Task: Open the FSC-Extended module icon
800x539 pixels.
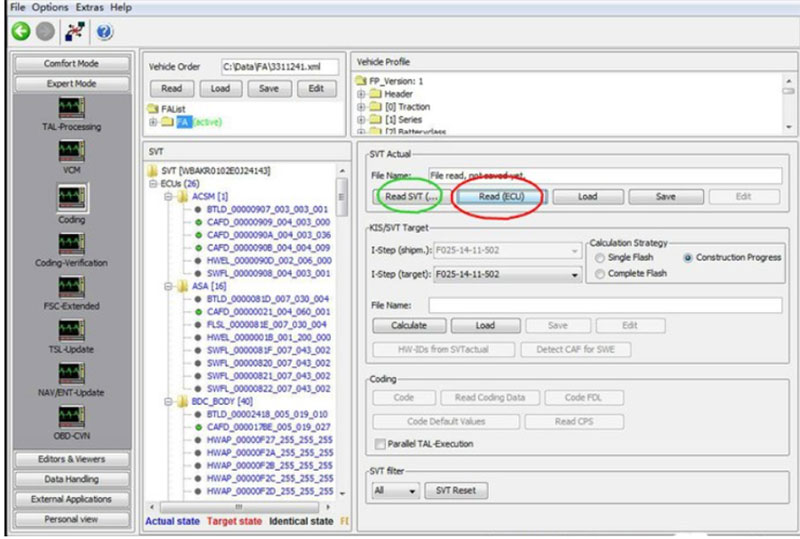Action: pyautogui.click(x=71, y=287)
